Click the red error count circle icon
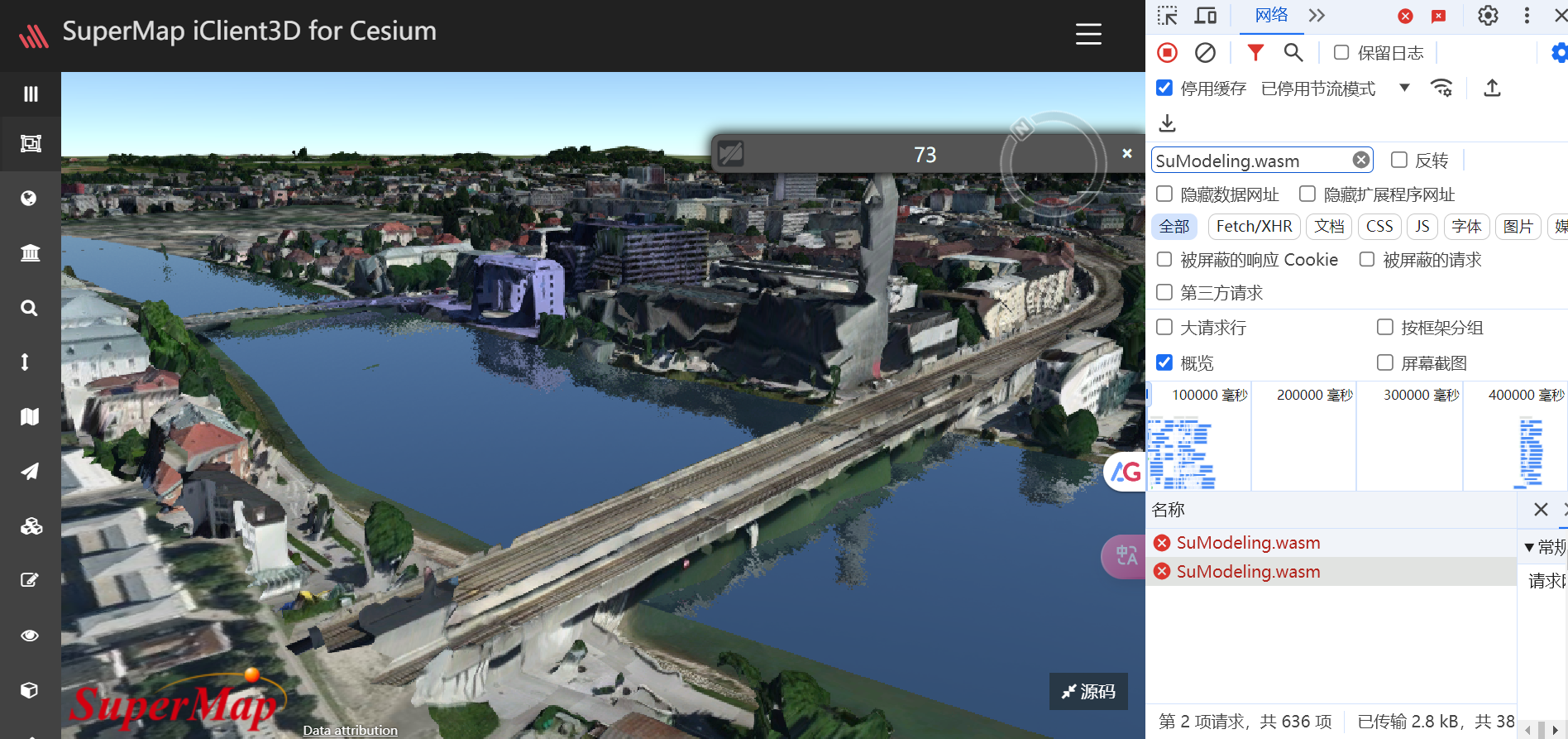 click(x=1405, y=17)
